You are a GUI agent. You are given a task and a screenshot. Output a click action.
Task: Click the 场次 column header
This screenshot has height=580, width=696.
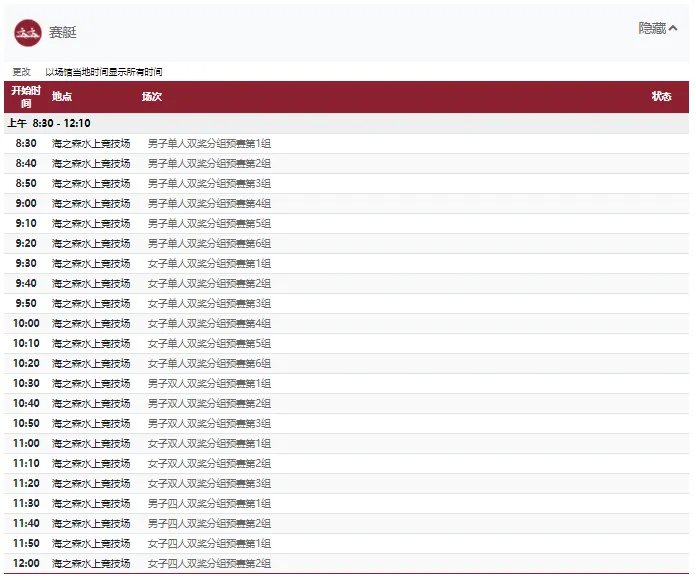[x=152, y=97]
